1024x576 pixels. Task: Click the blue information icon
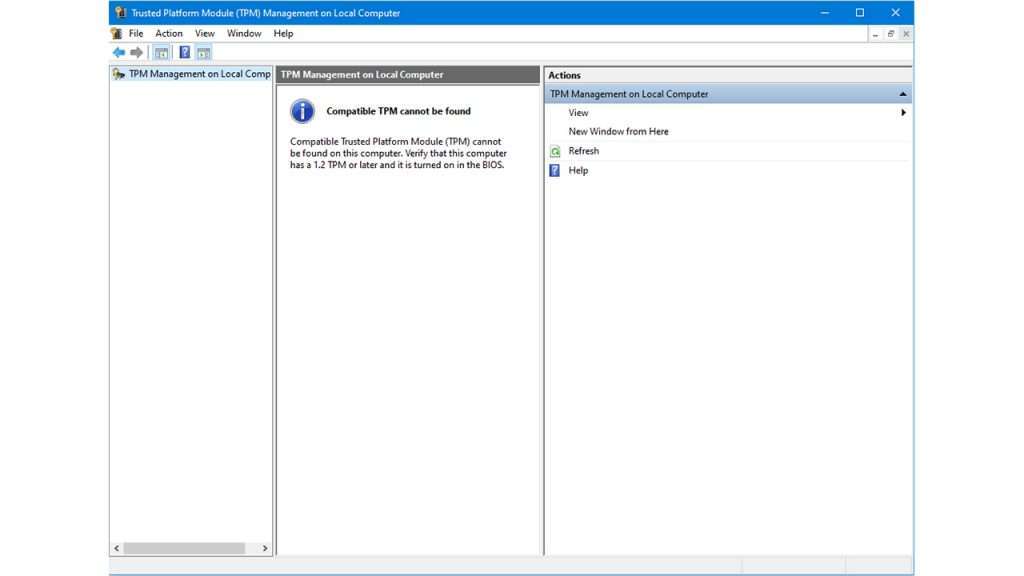point(302,112)
